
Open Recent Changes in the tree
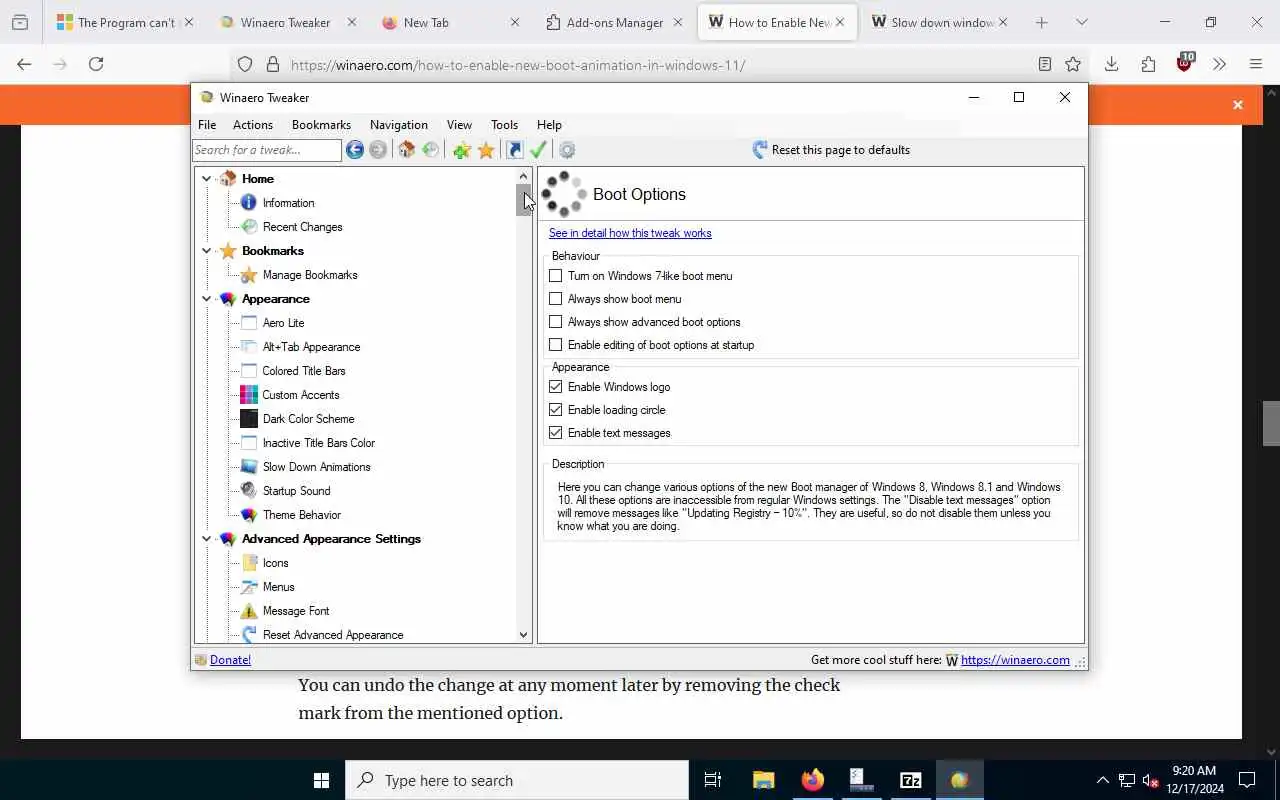302,227
